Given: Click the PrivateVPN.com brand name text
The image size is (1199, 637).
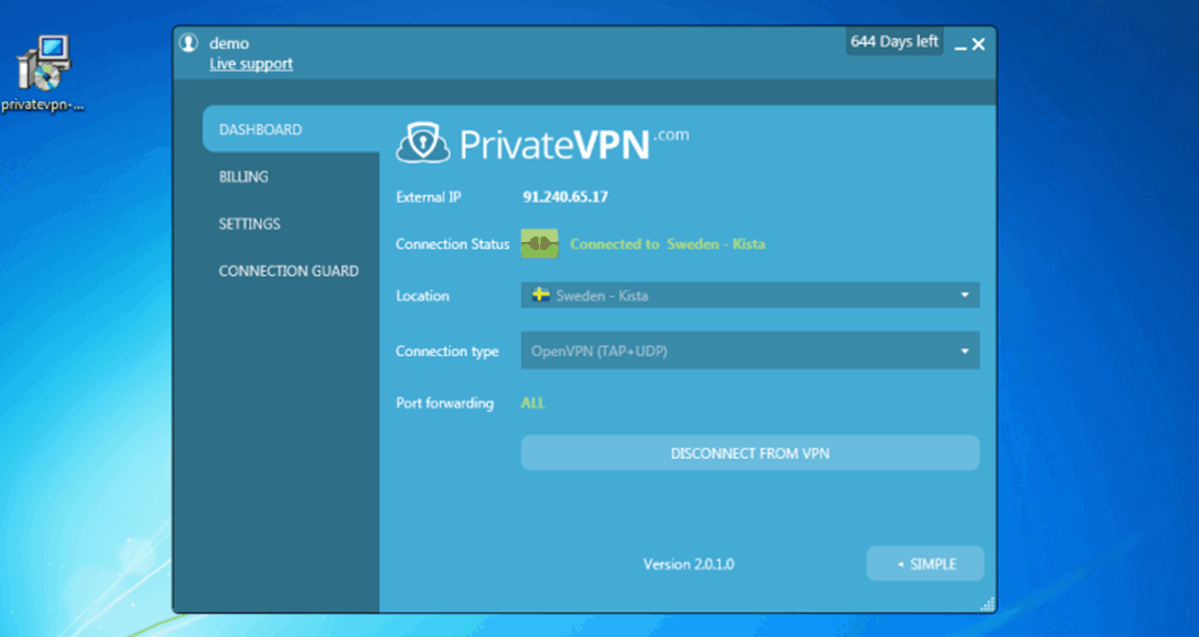Looking at the screenshot, I should pyautogui.click(x=574, y=143).
